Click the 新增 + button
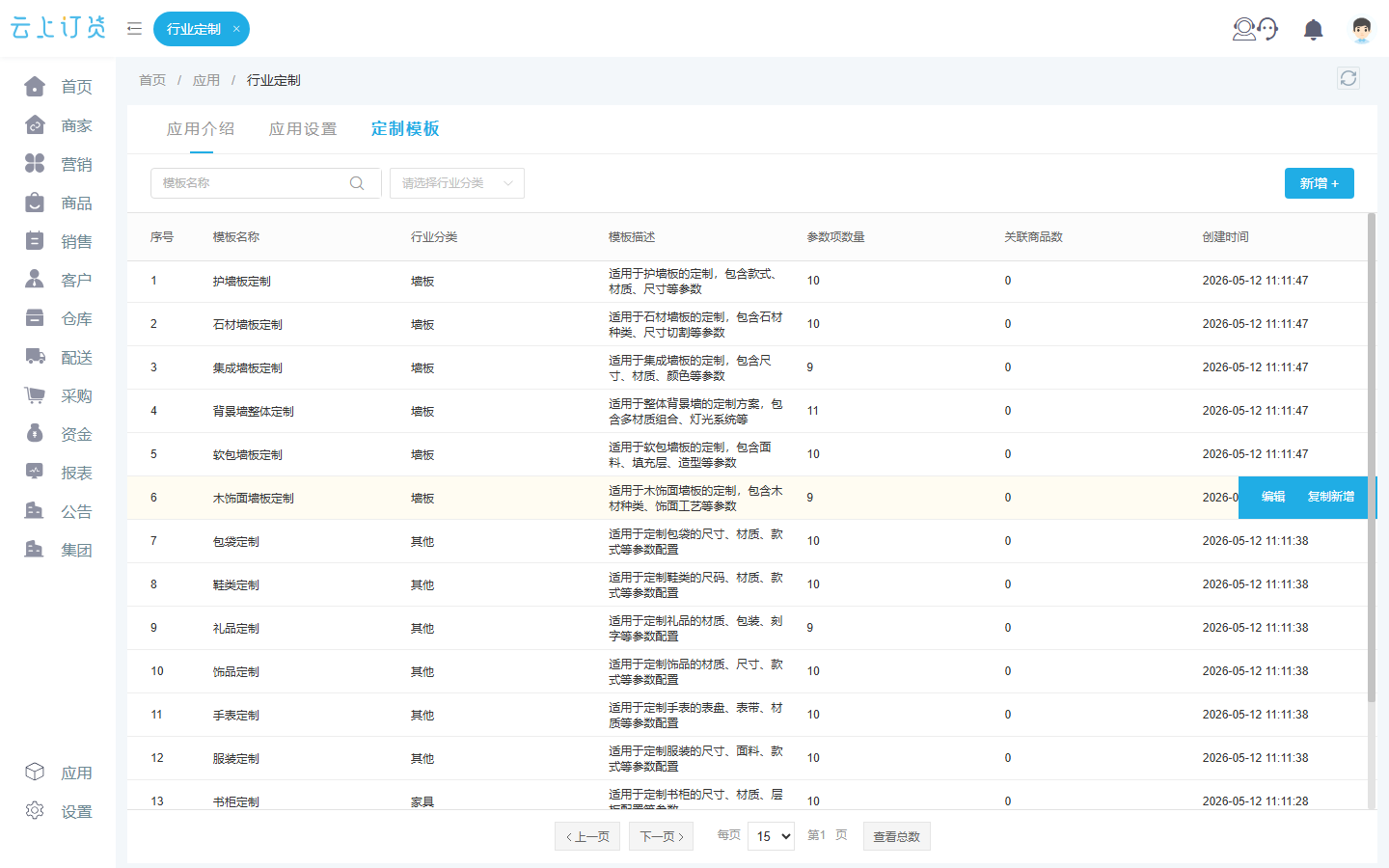 point(1320,183)
